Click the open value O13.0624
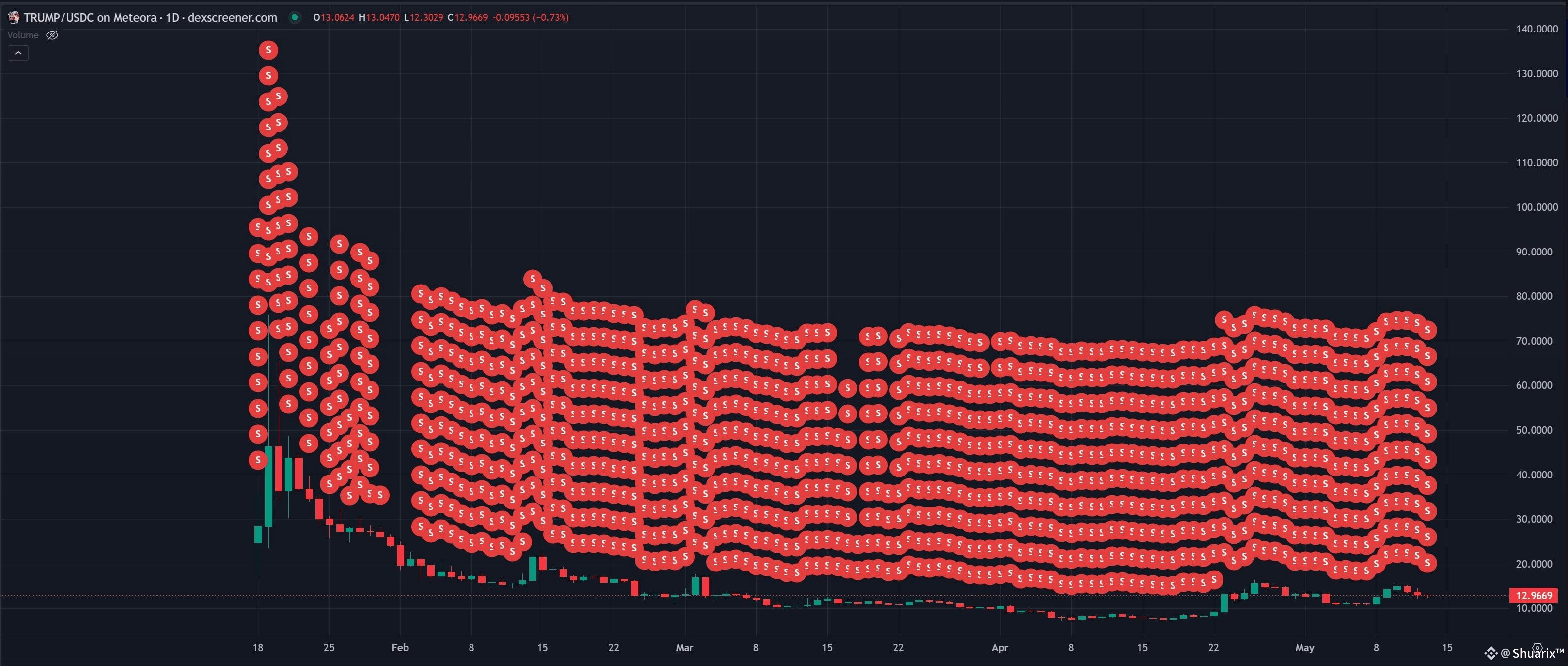The height and width of the screenshot is (666, 1568). (x=334, y=18)
